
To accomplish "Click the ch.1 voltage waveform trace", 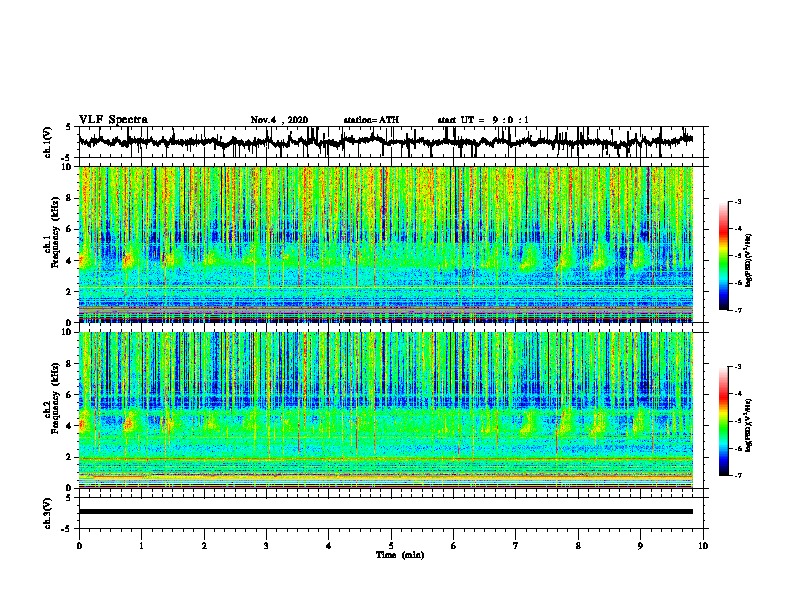I will (386, 141).
